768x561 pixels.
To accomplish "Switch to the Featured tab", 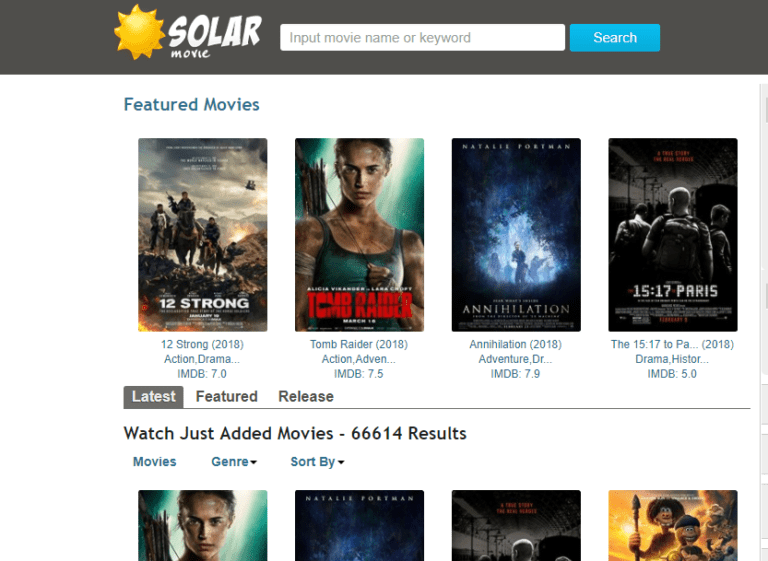I will click(x=226, y=396).
